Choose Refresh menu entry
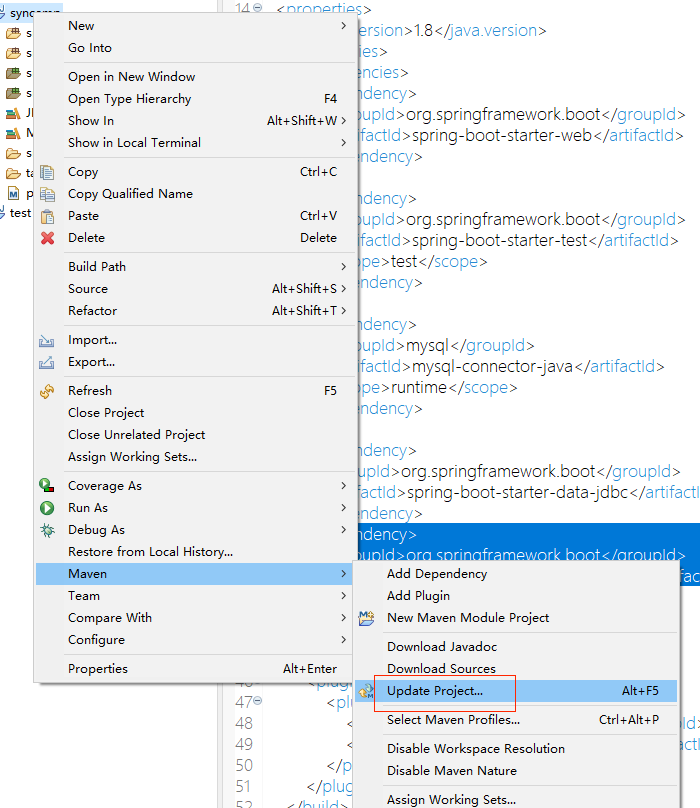Screen dimensions: 700x808 pyautogui.click(x=194, y=391)
